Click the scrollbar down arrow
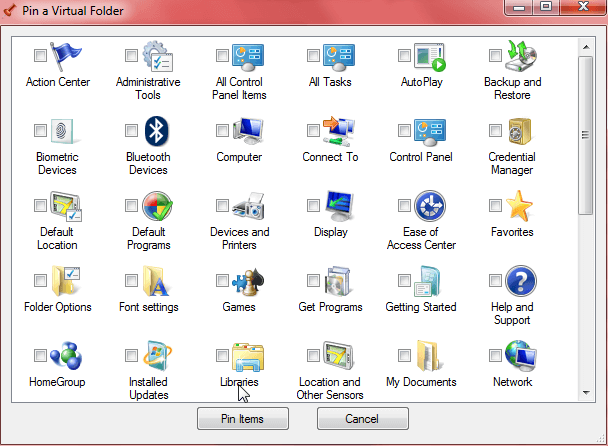 586,393
